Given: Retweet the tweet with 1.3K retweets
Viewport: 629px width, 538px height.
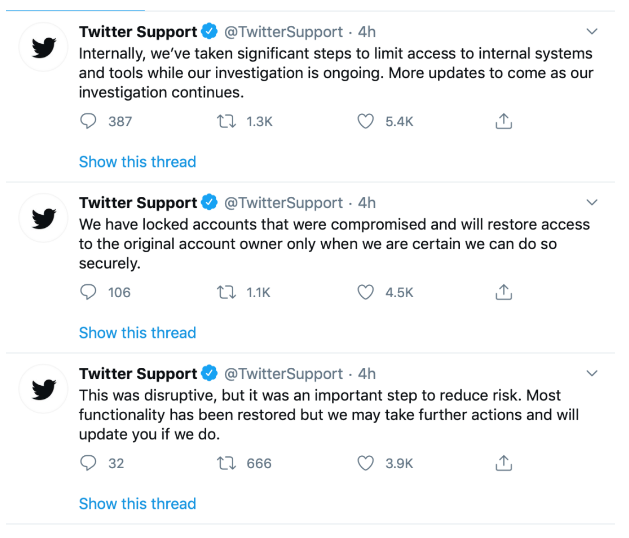Looking at the screenshot, I should pyautogui.click(x=227, y=121).
